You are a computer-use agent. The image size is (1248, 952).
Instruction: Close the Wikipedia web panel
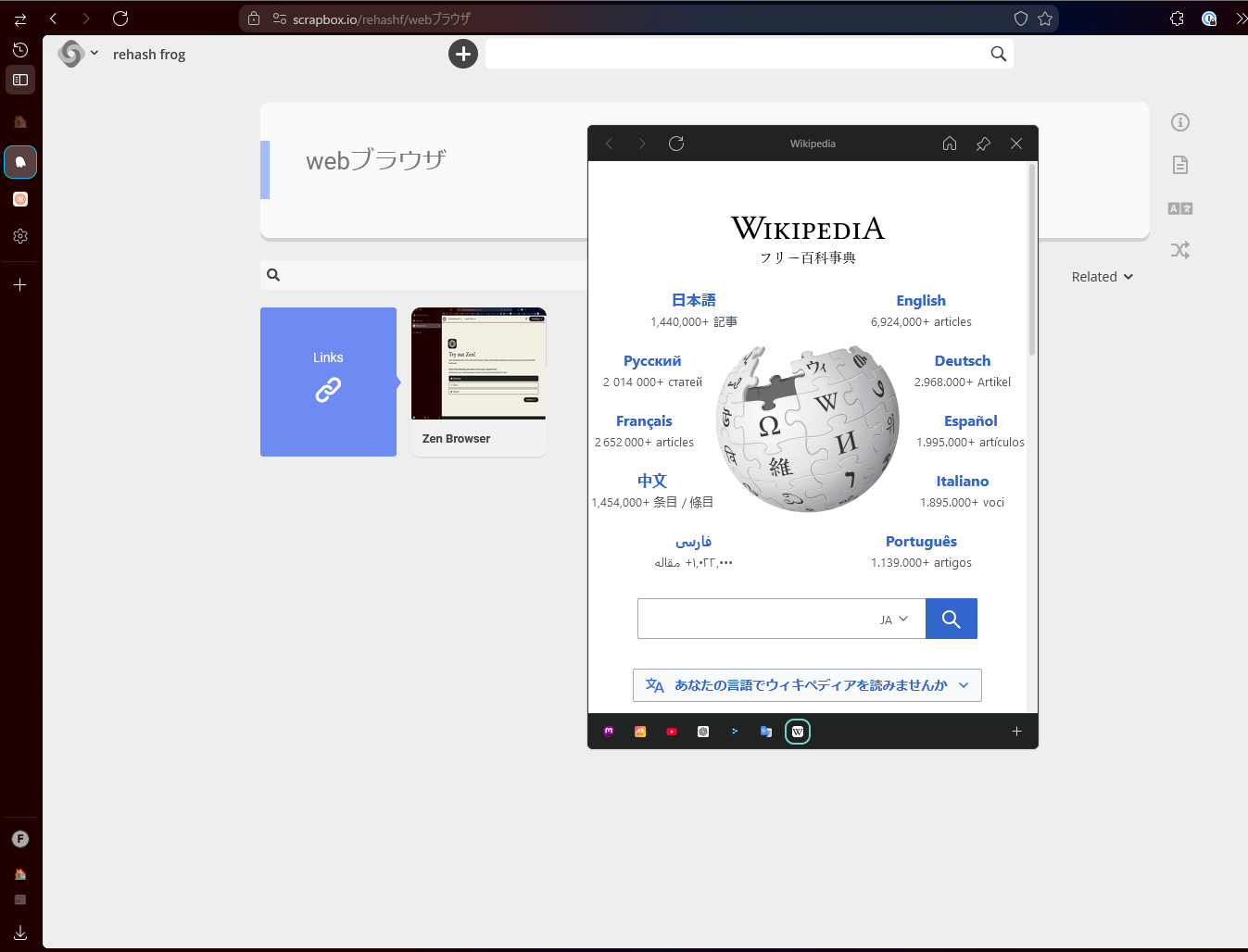pyautogui.click(x=1016, y=144)
